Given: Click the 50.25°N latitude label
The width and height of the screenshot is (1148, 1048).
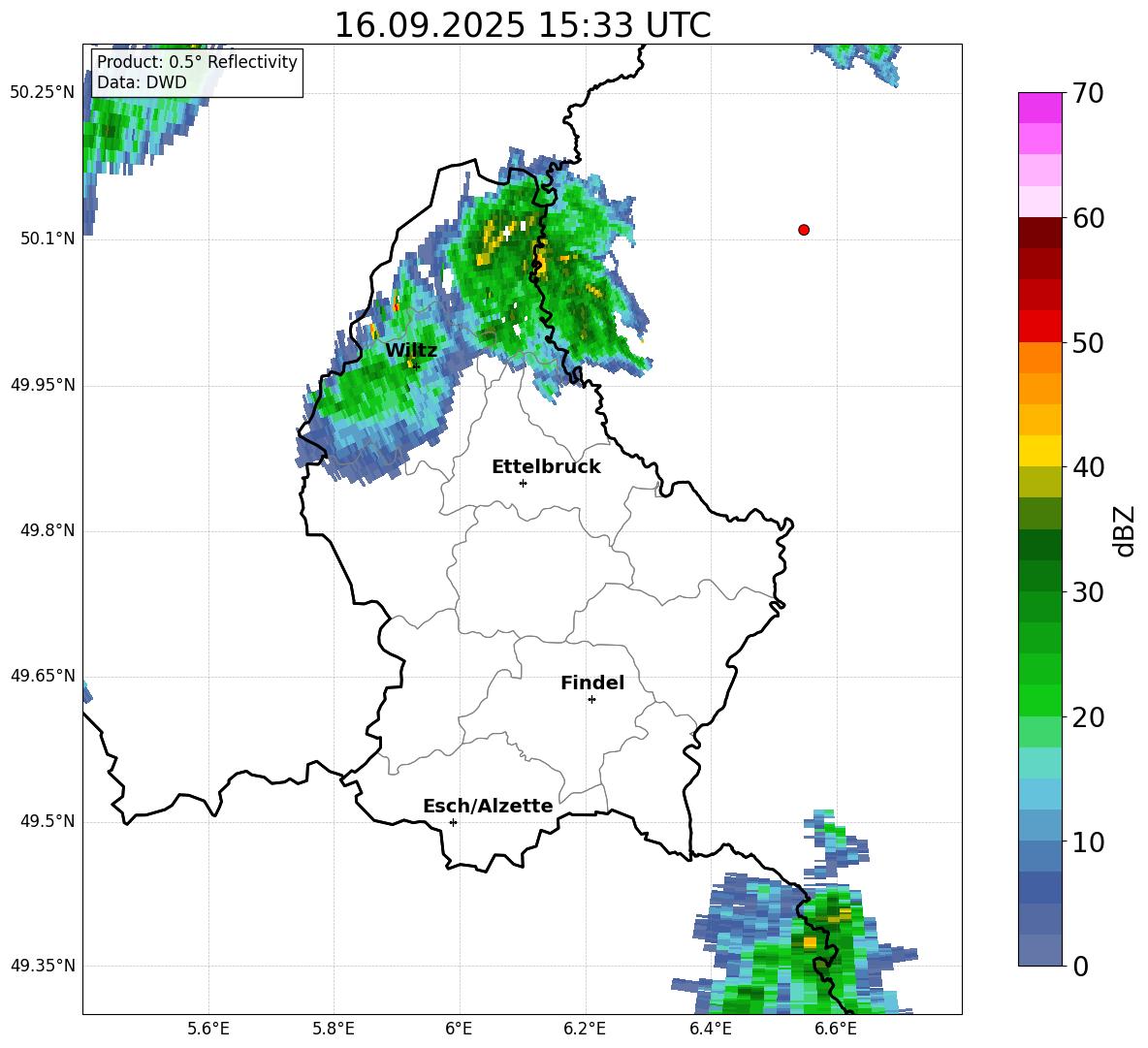Looking at the screenshot, I should pos(43,93).
